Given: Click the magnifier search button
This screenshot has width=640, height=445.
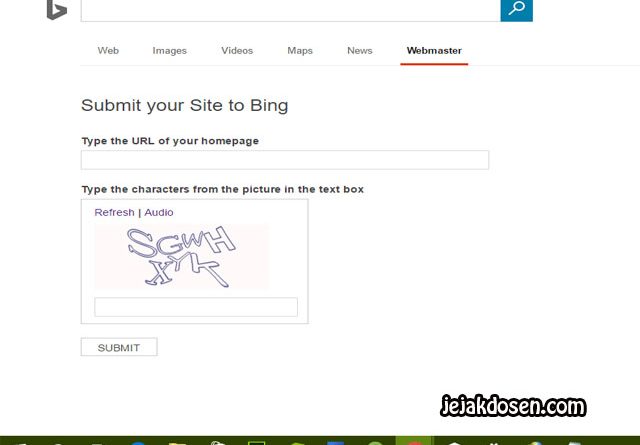Looking at the screenshot, I should (516, 10).
